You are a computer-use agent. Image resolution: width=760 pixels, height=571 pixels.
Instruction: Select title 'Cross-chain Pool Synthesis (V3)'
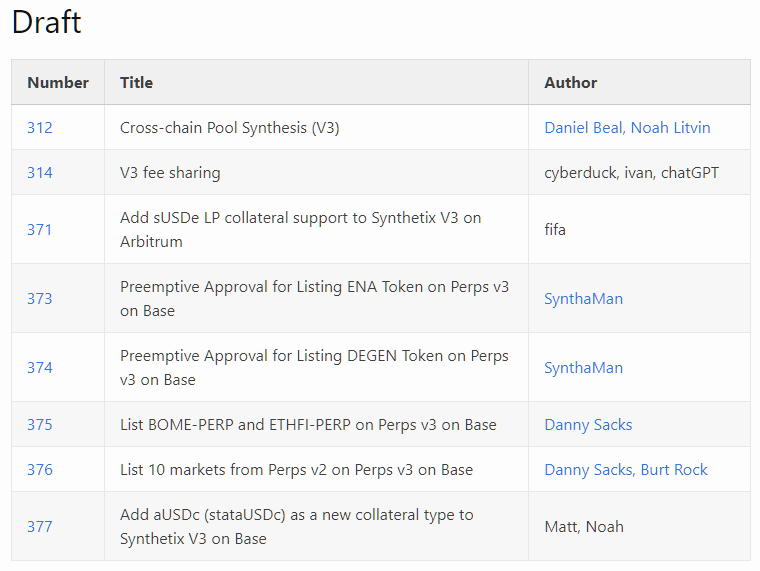click(230, 127)
